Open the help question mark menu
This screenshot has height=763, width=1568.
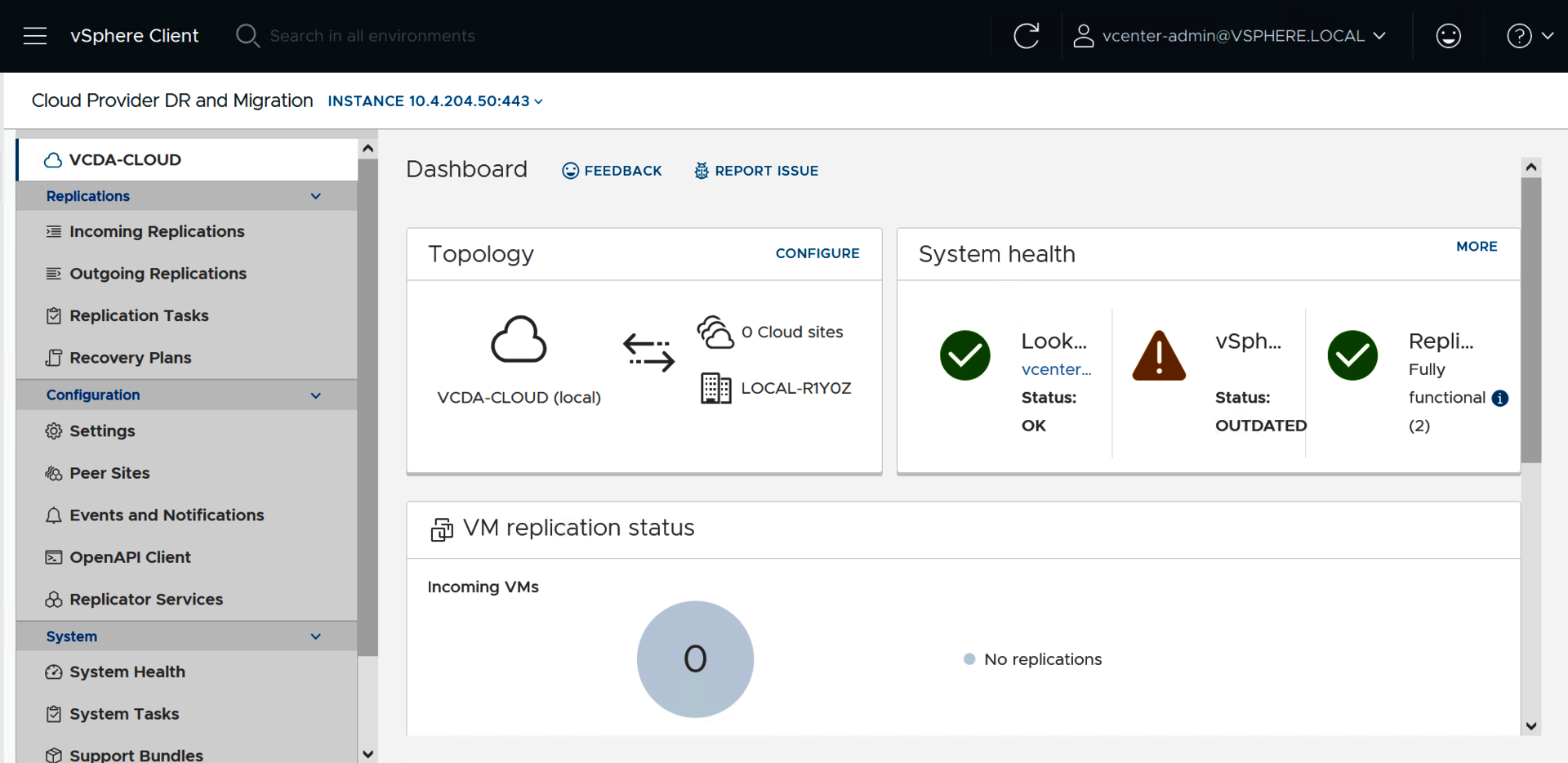(1529, 36)
